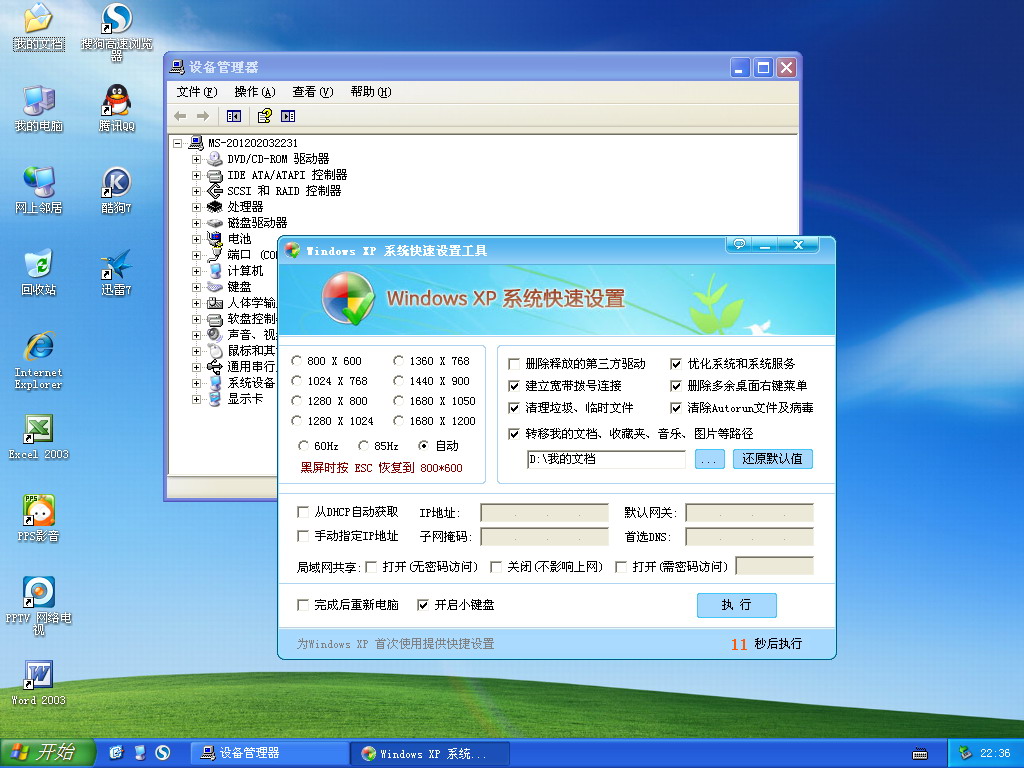Open PPS影音 desktop shortcut
Screen dimensions: 1024x768
[x=39, y=519]
